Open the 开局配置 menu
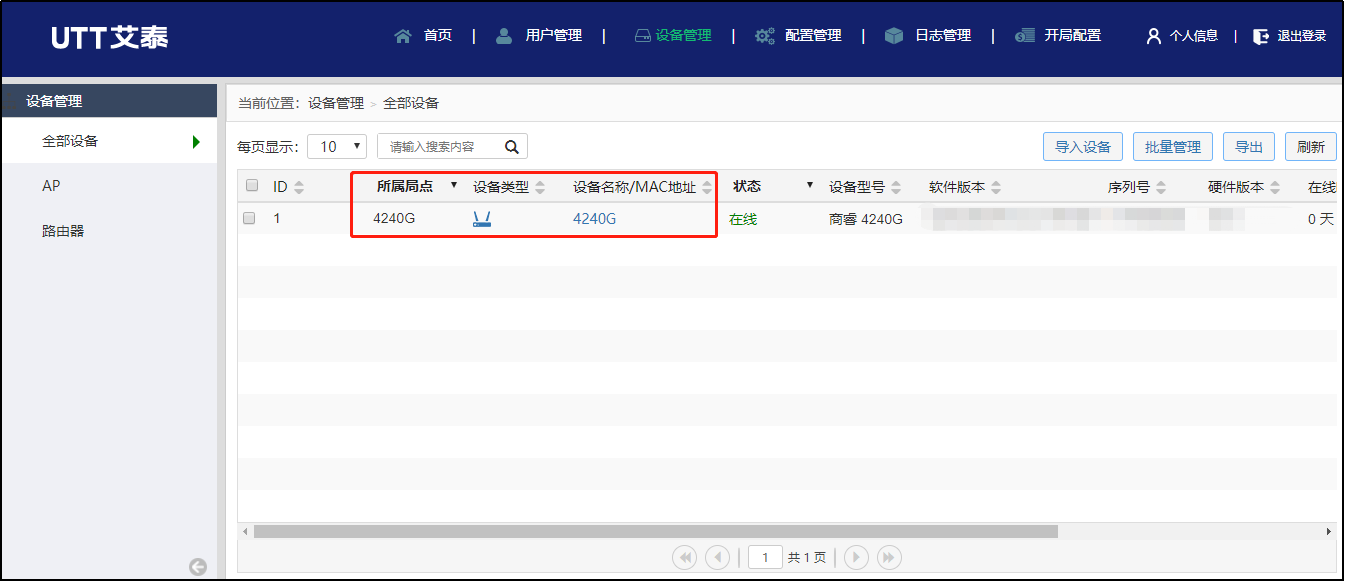The width and height of the screenshot is (1346, 583). click(1073, 36)
